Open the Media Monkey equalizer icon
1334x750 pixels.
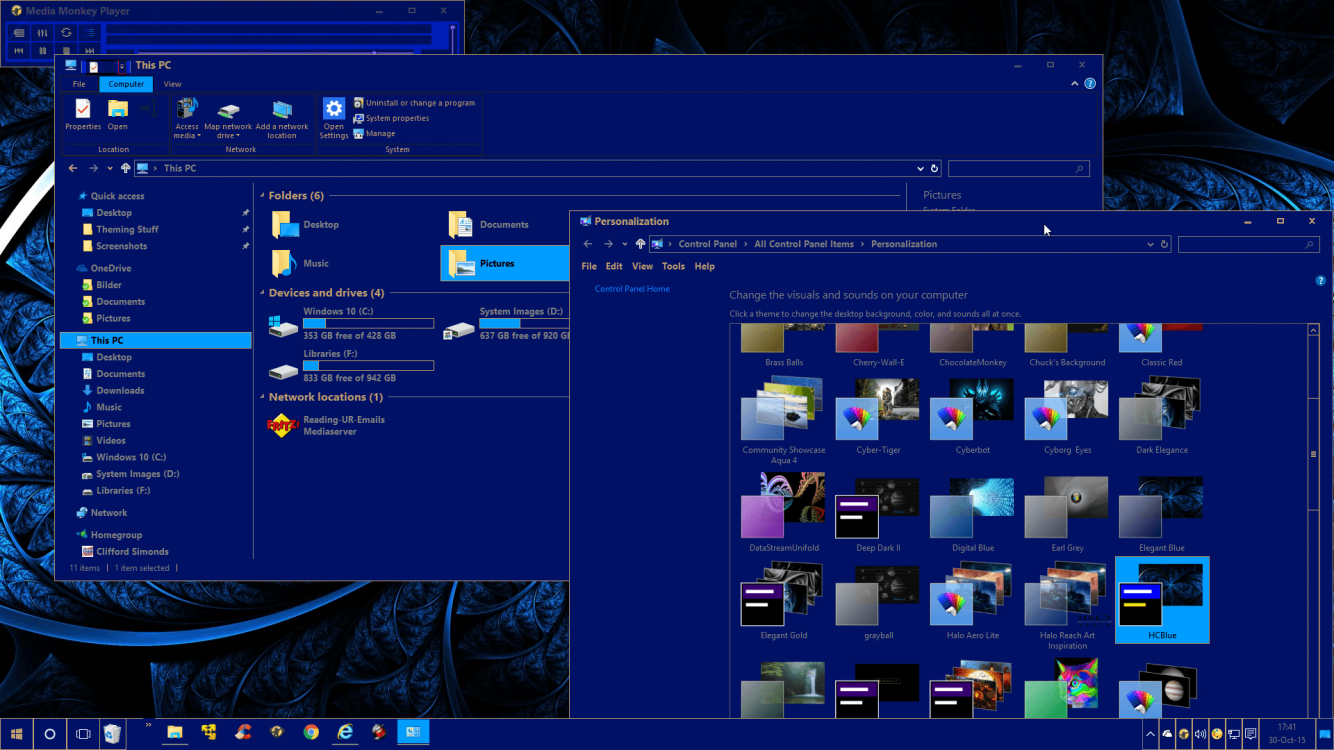(x=43, y=32)
